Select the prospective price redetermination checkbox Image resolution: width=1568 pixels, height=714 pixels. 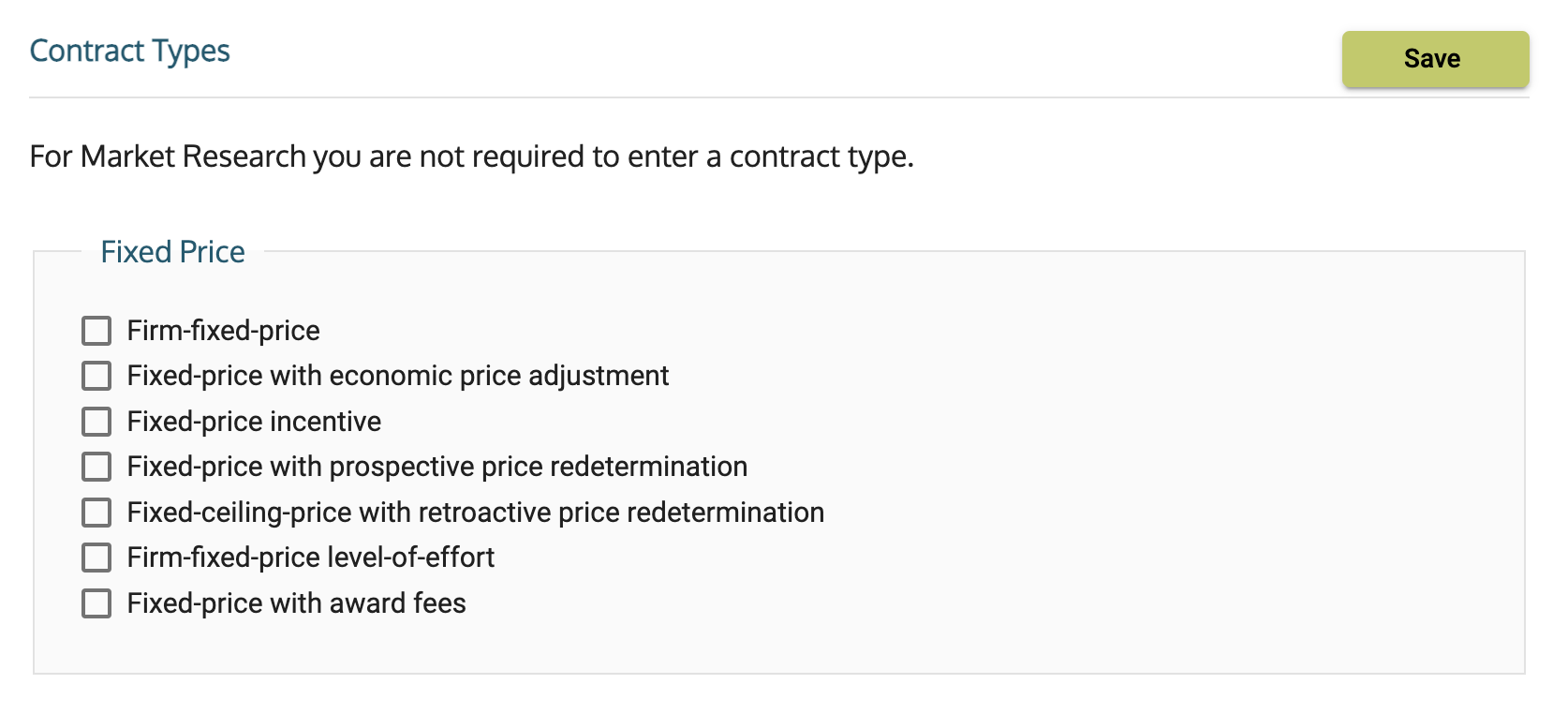pyautogui.click(x=96, y=467)
